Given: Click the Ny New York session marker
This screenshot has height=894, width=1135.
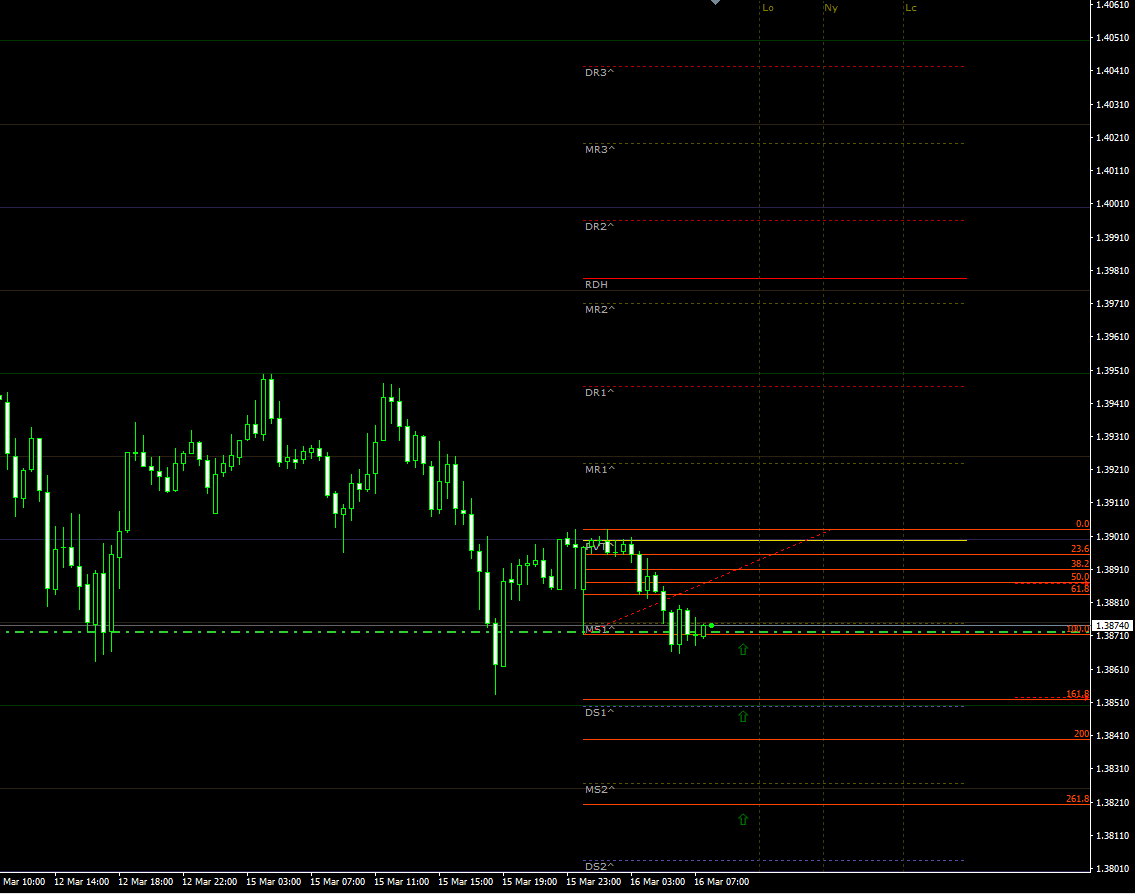Looking at the screenshot, I should [829, 8].
